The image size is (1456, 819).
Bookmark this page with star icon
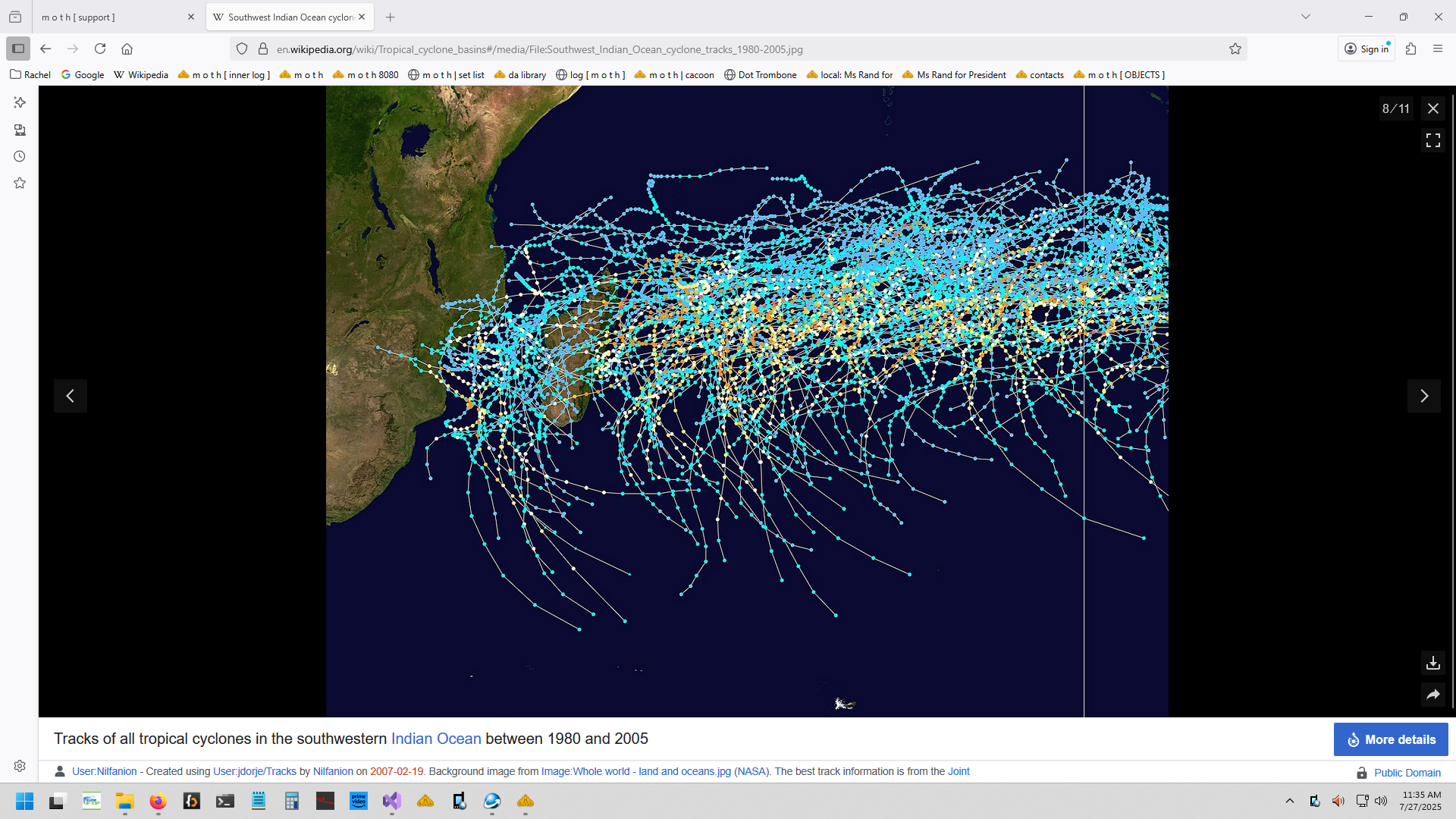click(x=1235, y=49)
